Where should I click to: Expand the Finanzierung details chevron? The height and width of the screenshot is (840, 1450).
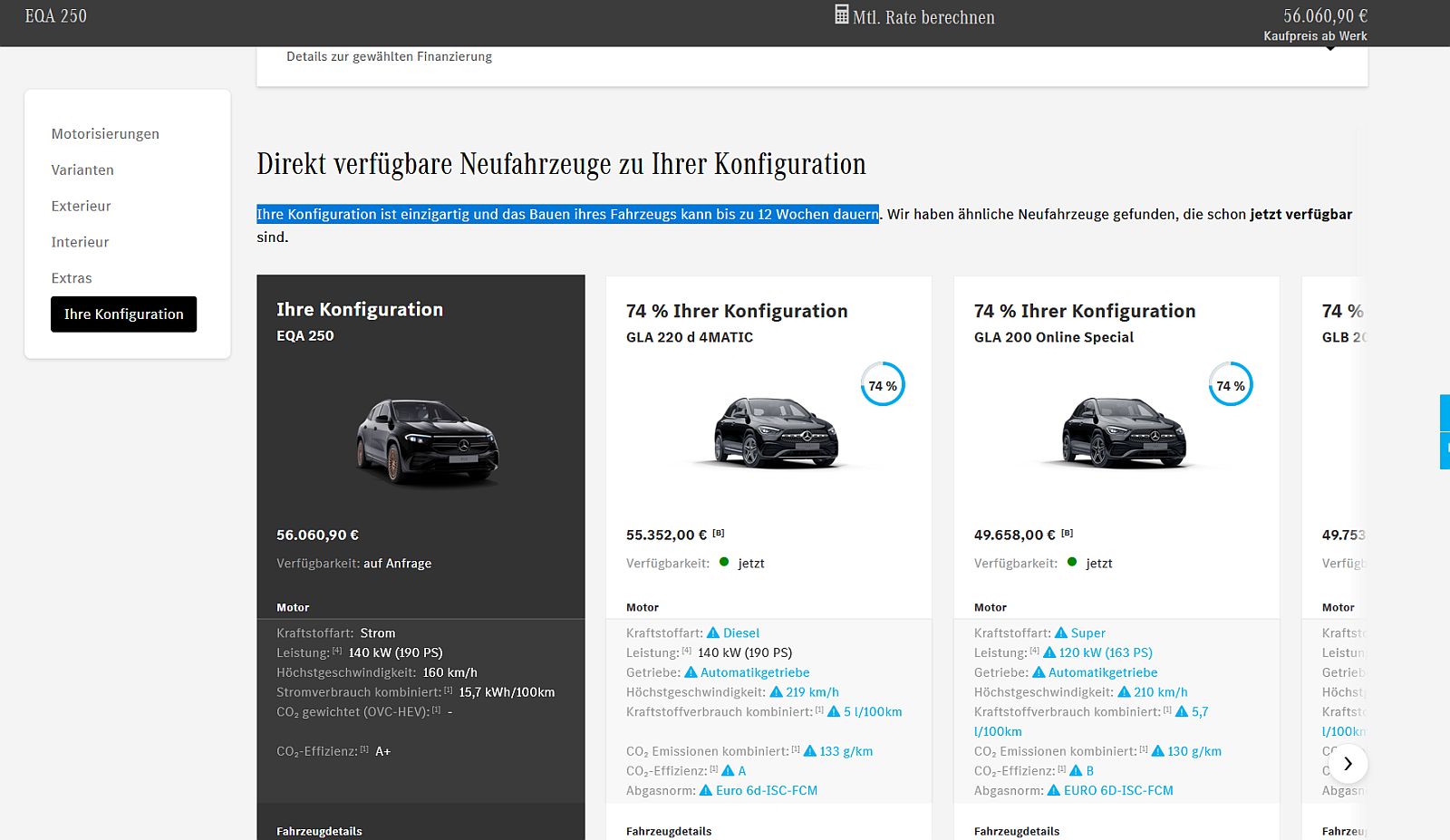click(x=1330, y=49)
